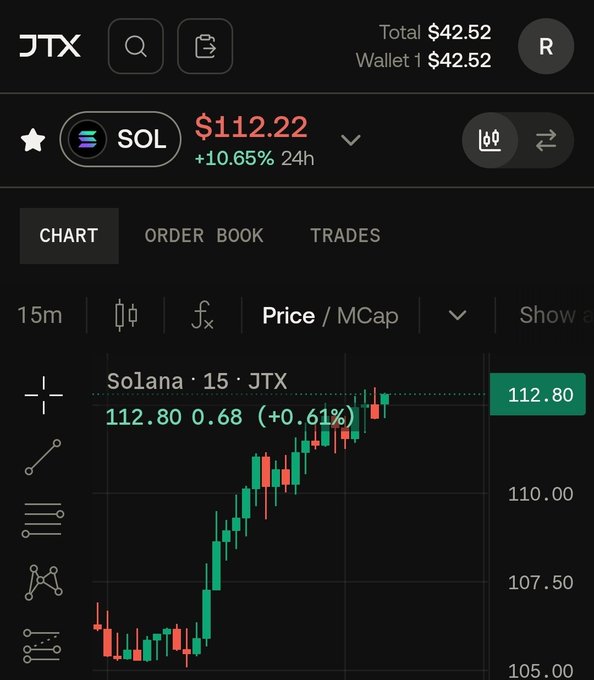Select the CHART tab
Image resolution: width=594 pixels, height=680 pixels.
tap(69, 235)
